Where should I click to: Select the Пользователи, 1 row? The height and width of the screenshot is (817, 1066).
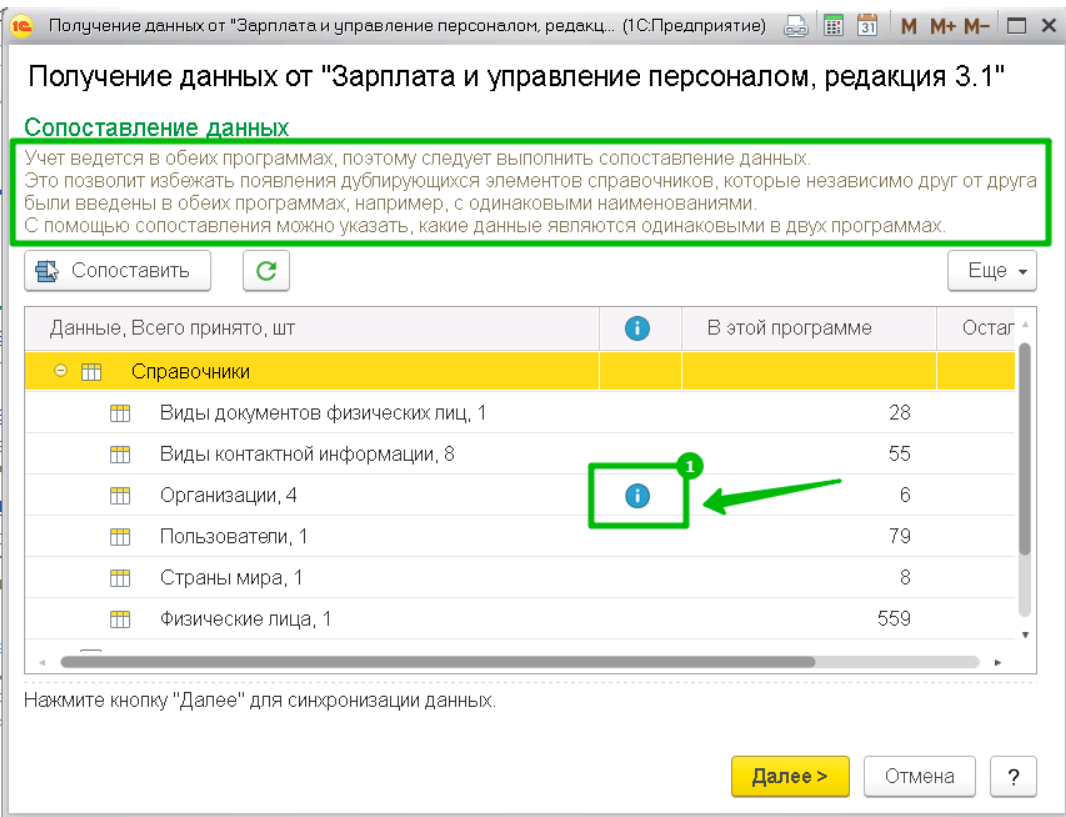[x=234, y=537]
